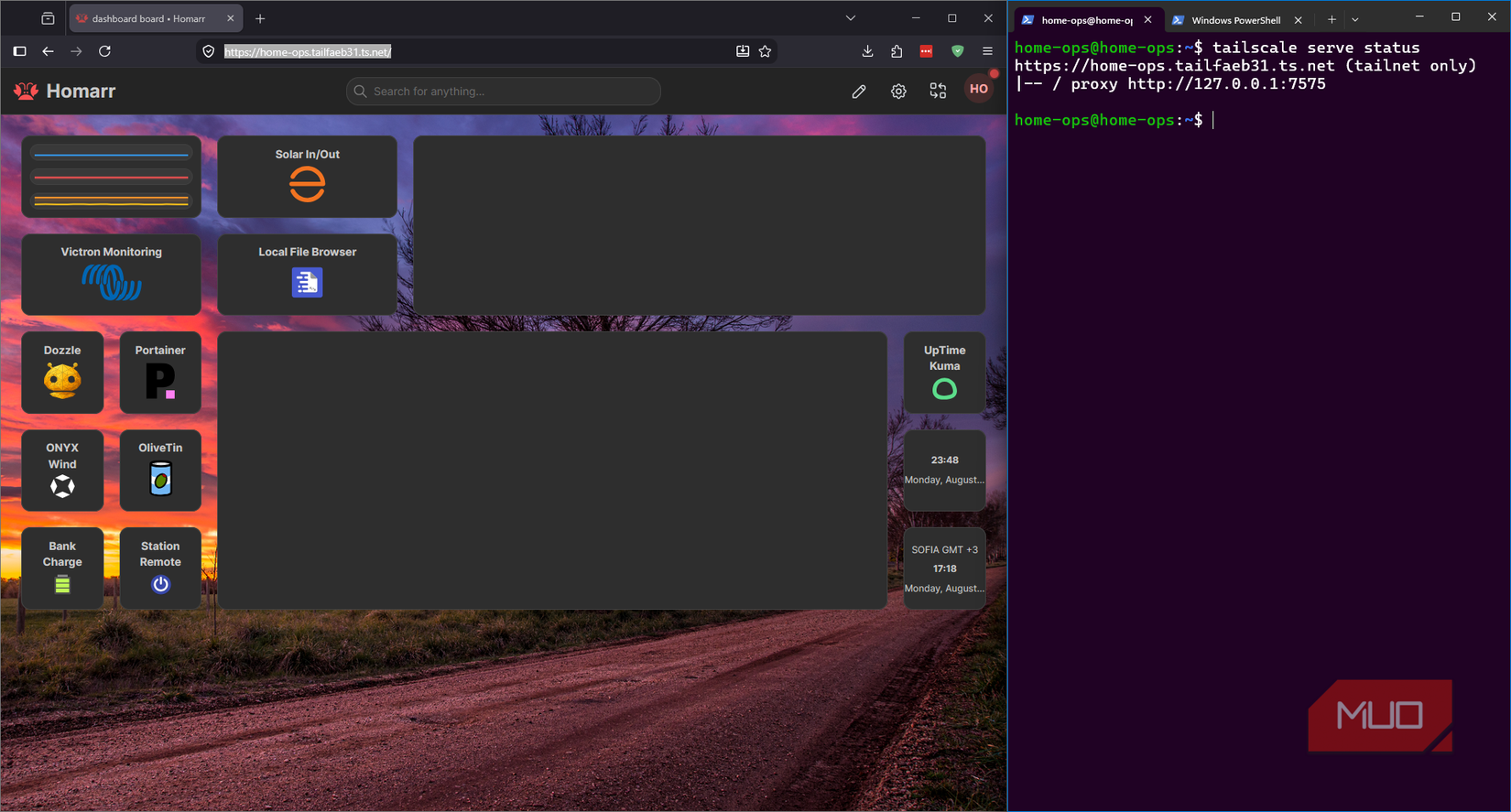
Task: Click the SOFIA GMT +3 clock widget
Action: 944,568
